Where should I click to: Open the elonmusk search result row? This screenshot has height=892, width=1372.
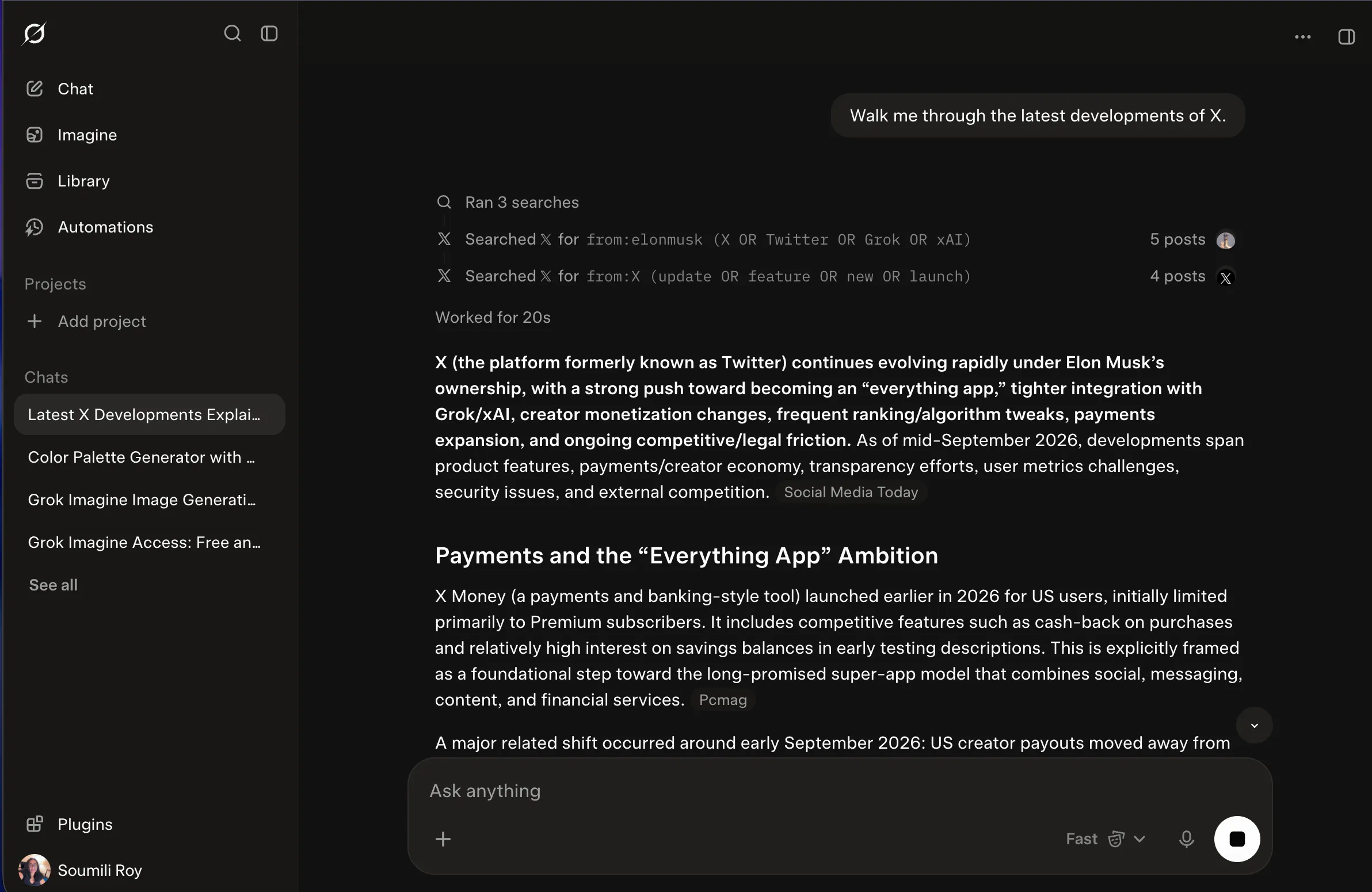click(835, 239)
